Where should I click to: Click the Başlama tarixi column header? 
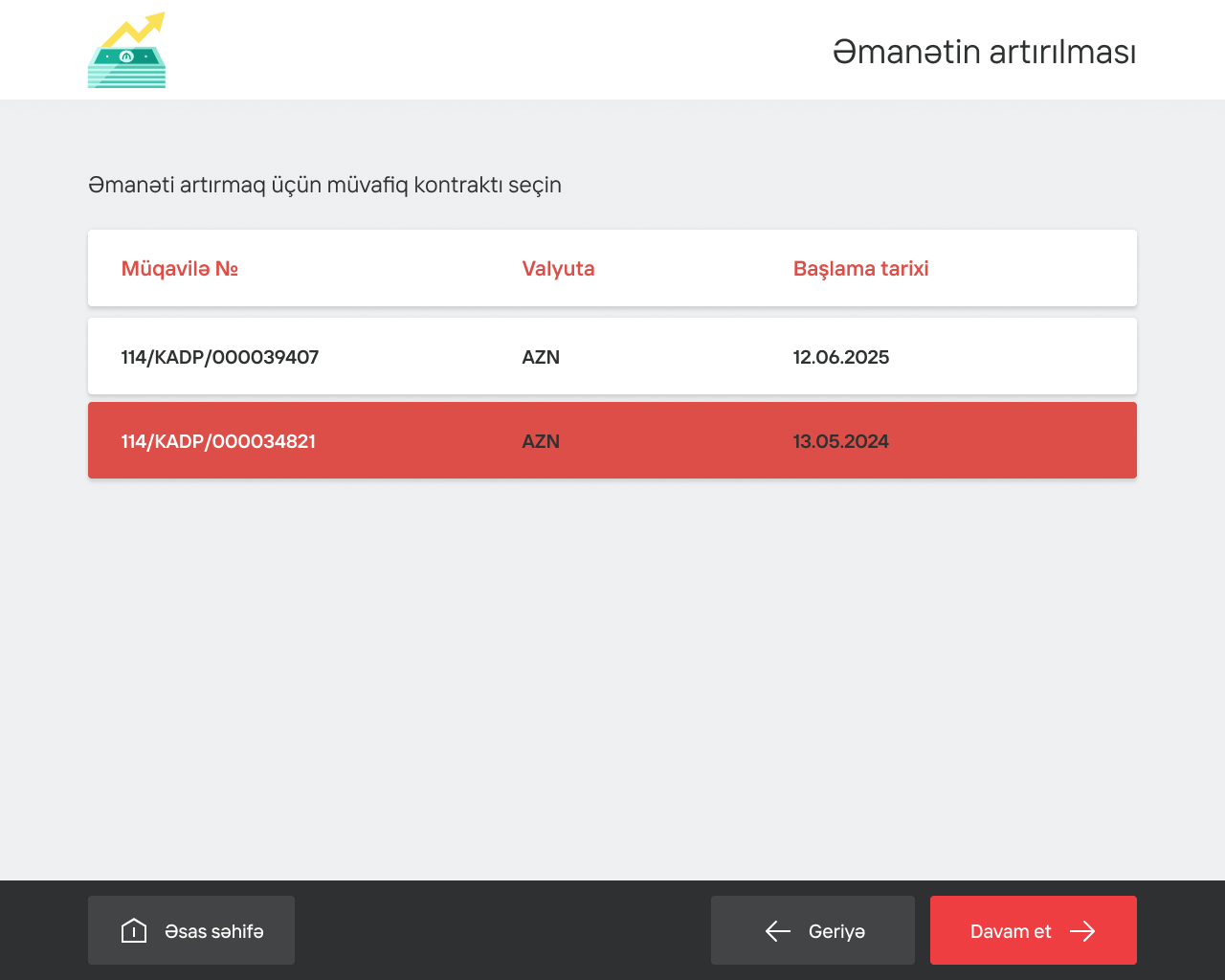tap(860, 269)
